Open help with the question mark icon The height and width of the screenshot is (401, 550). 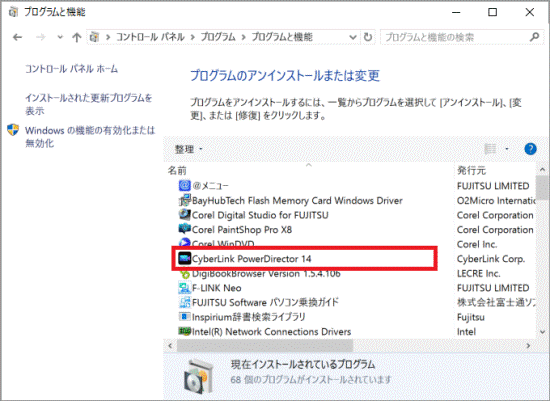(x=530, y=149)
